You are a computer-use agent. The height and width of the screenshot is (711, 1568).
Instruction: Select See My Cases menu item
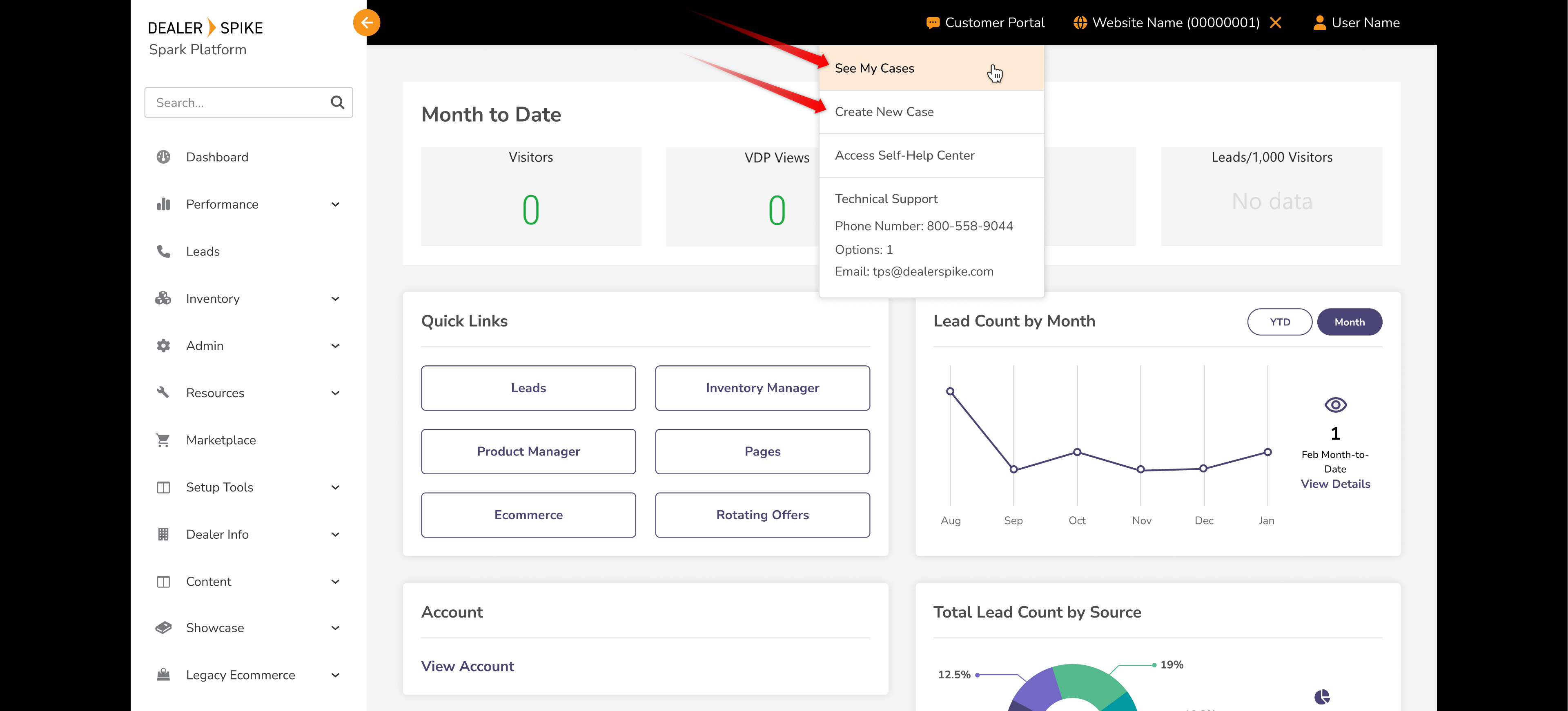(874, 68)
